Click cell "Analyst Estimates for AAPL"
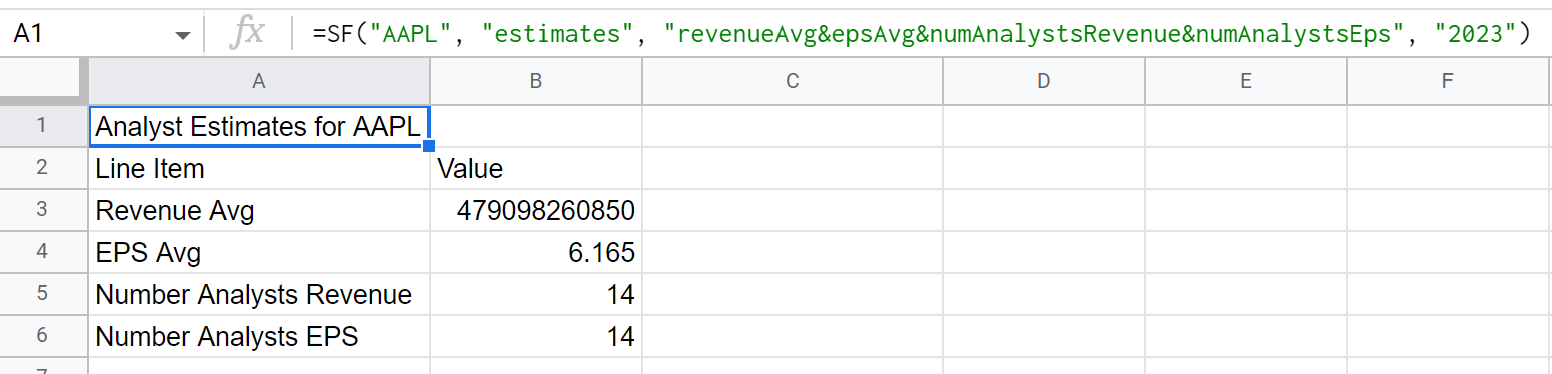This screenshot has width=1552, height=374. pyautogui.click(x=259, y=126)
